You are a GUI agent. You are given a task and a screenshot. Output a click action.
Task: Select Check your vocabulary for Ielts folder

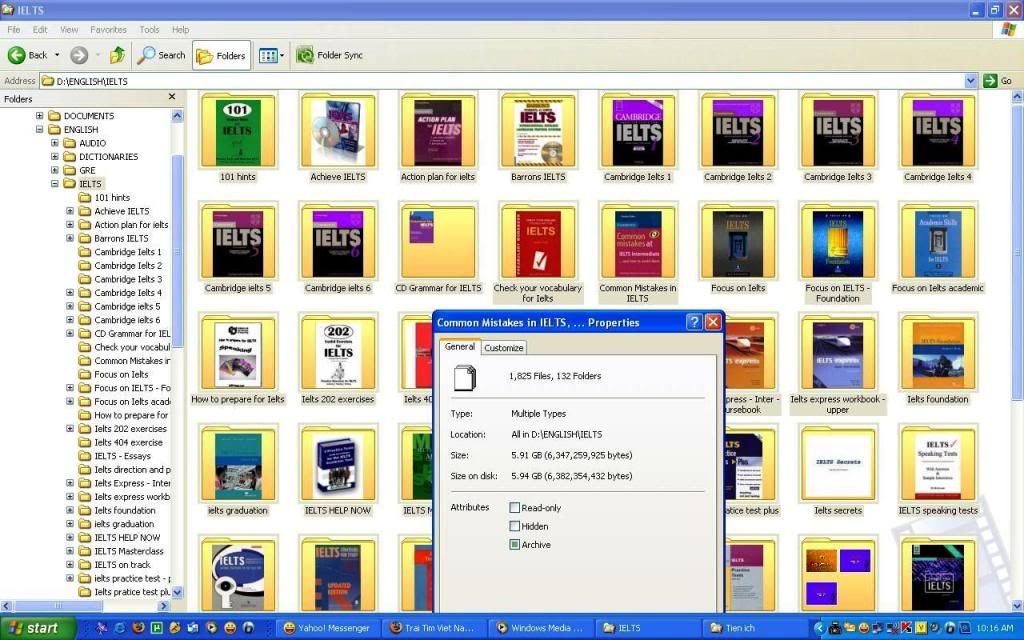point(538,254)
